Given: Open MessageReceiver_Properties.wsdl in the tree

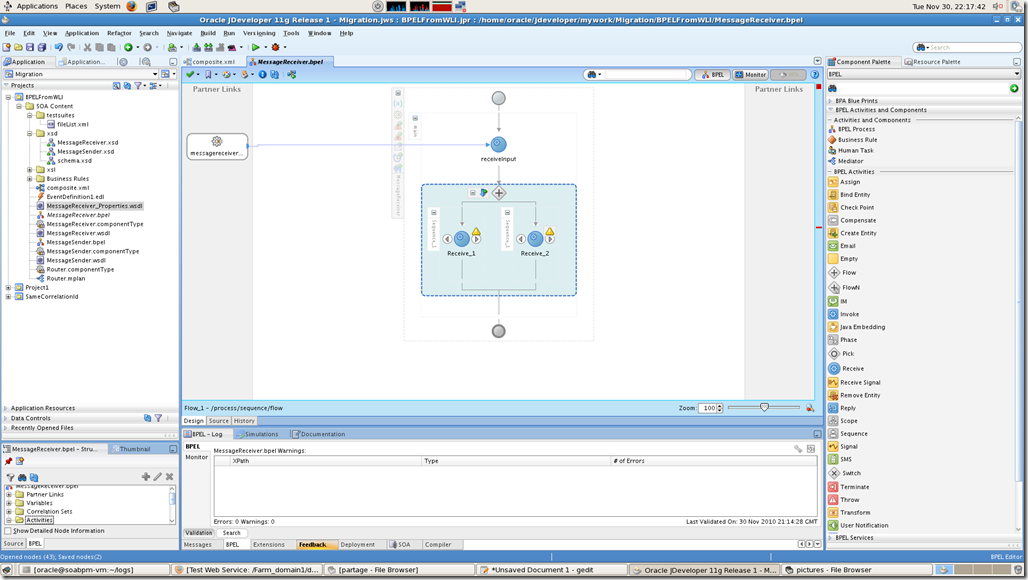Looking at the screenshot, I should pos(94,206).
